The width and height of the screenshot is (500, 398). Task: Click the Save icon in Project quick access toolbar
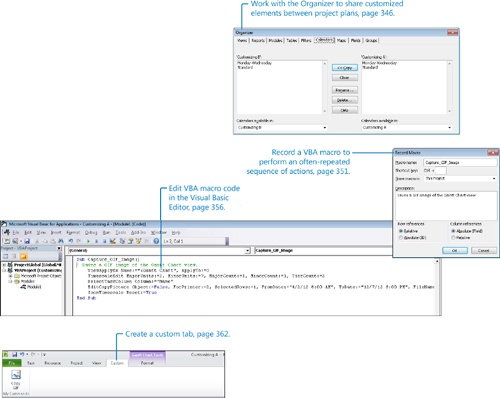(x=15, y=354)
